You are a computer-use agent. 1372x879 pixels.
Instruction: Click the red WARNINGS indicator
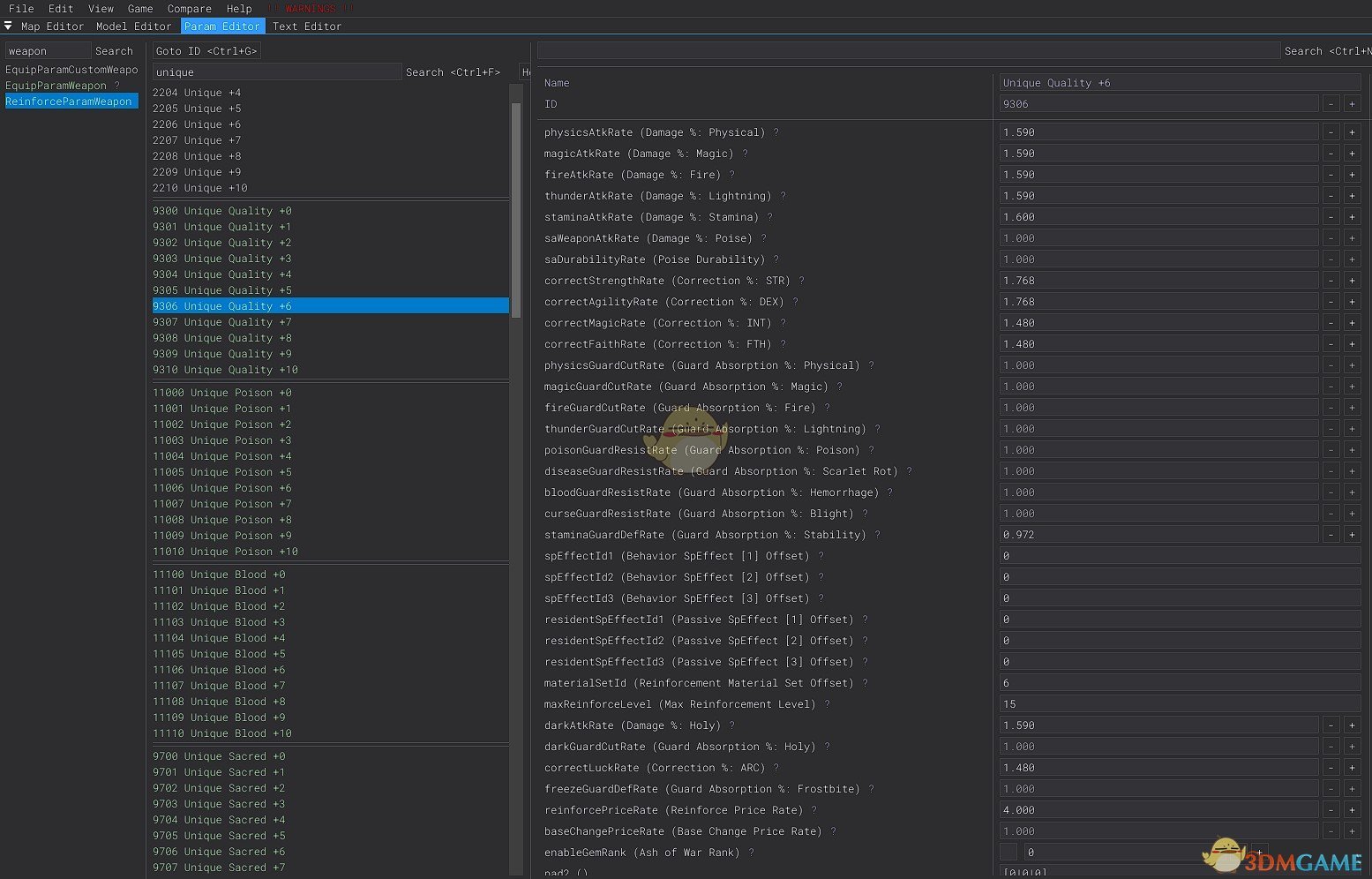click(311, 9)
